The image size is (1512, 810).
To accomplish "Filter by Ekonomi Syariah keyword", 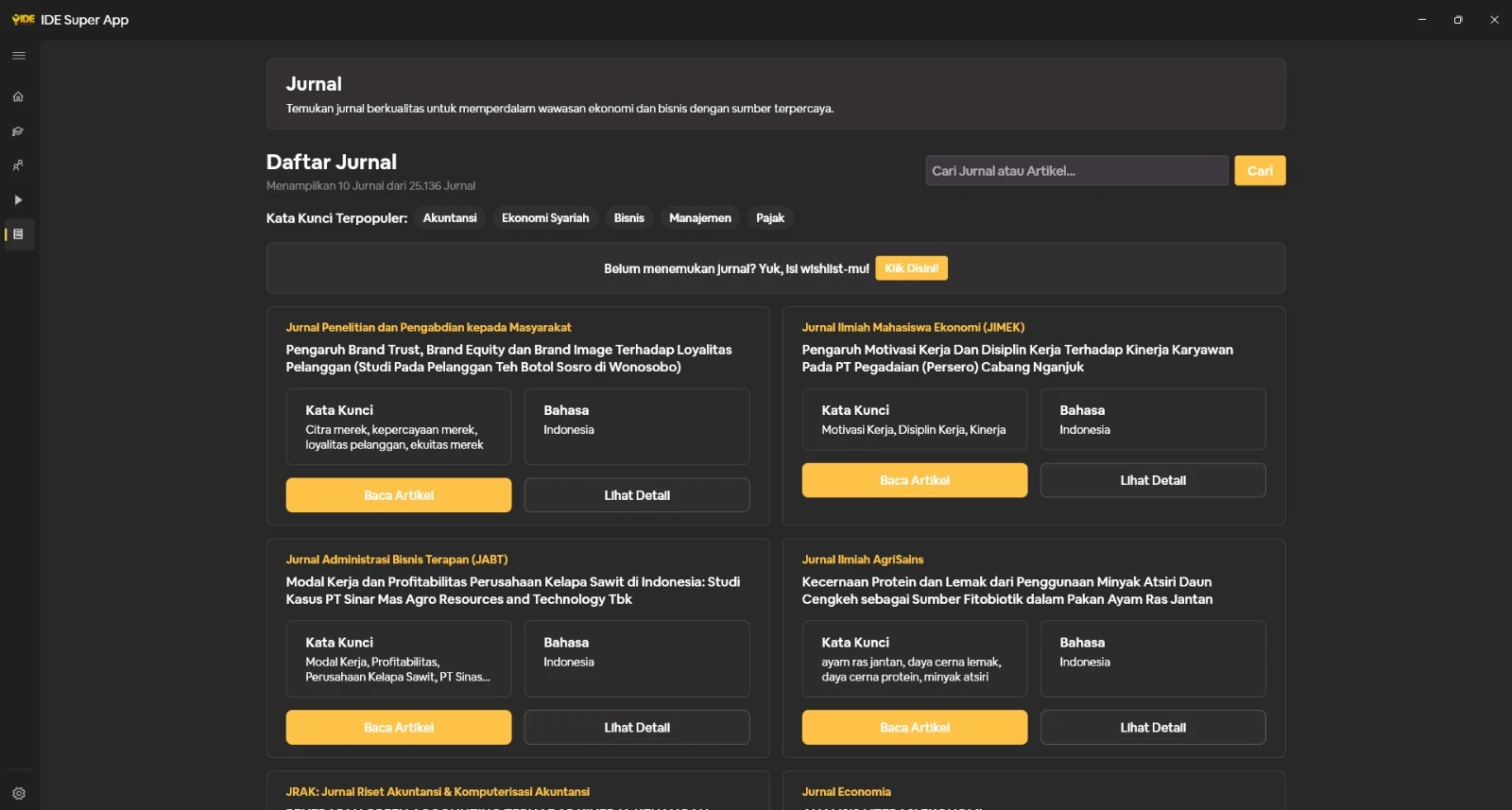I will pos(545,218).
